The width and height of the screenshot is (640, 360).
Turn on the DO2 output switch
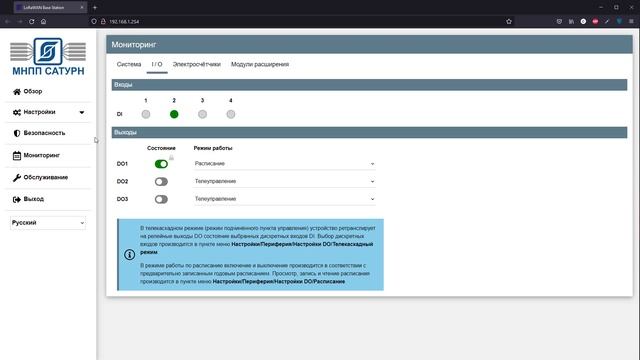point(161,182)
